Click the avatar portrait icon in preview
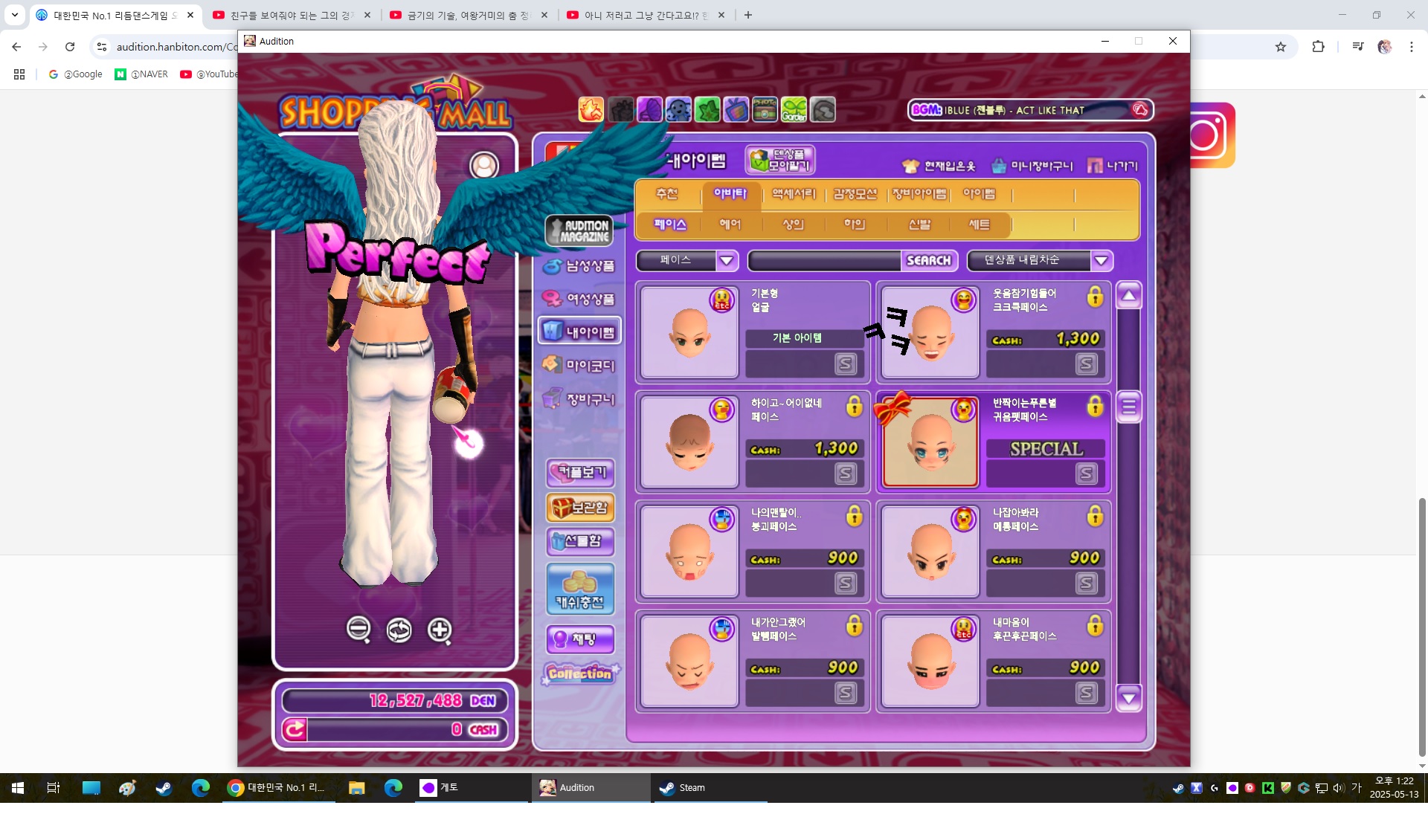The height and width of the screenshot is (840, 1428). click(484, 165)
